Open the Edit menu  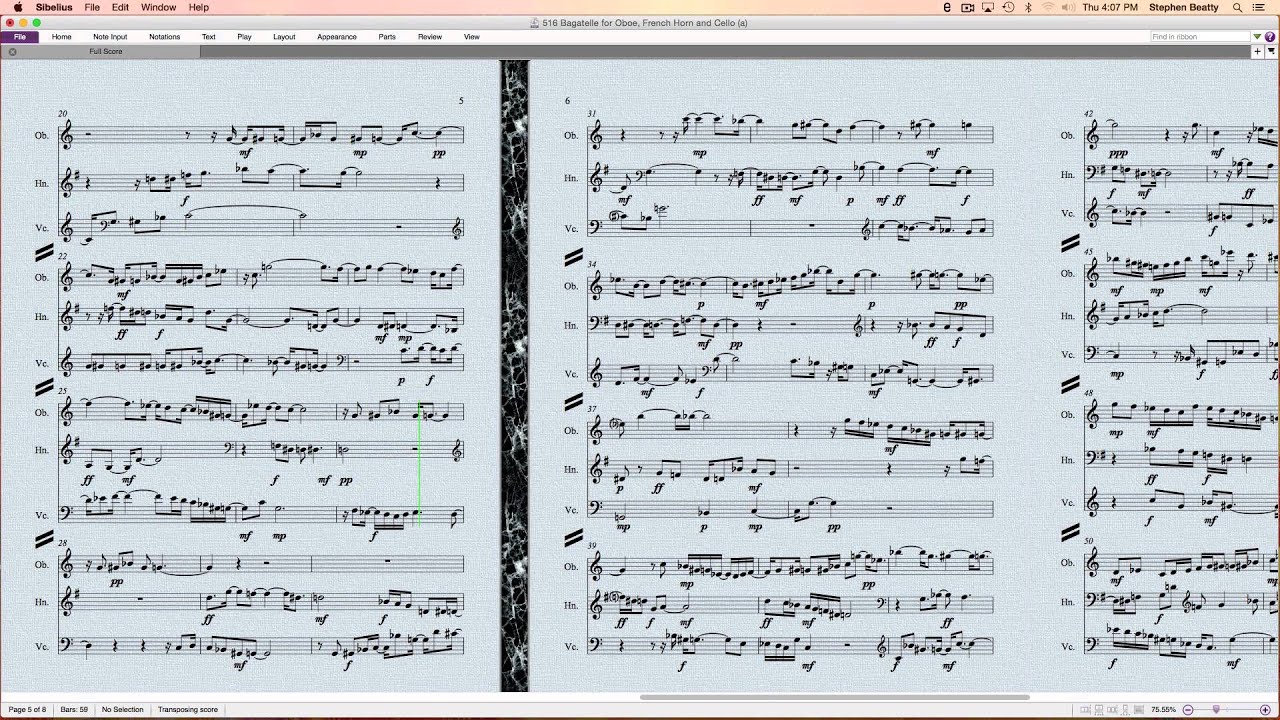coord(120,8)
